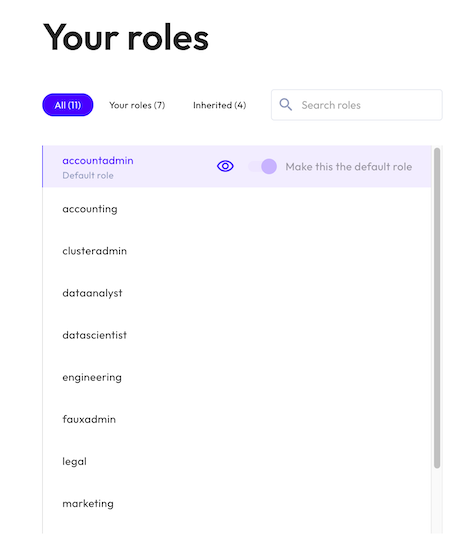Click the roles list vertical scrollbar

click(x=437, y=308)
